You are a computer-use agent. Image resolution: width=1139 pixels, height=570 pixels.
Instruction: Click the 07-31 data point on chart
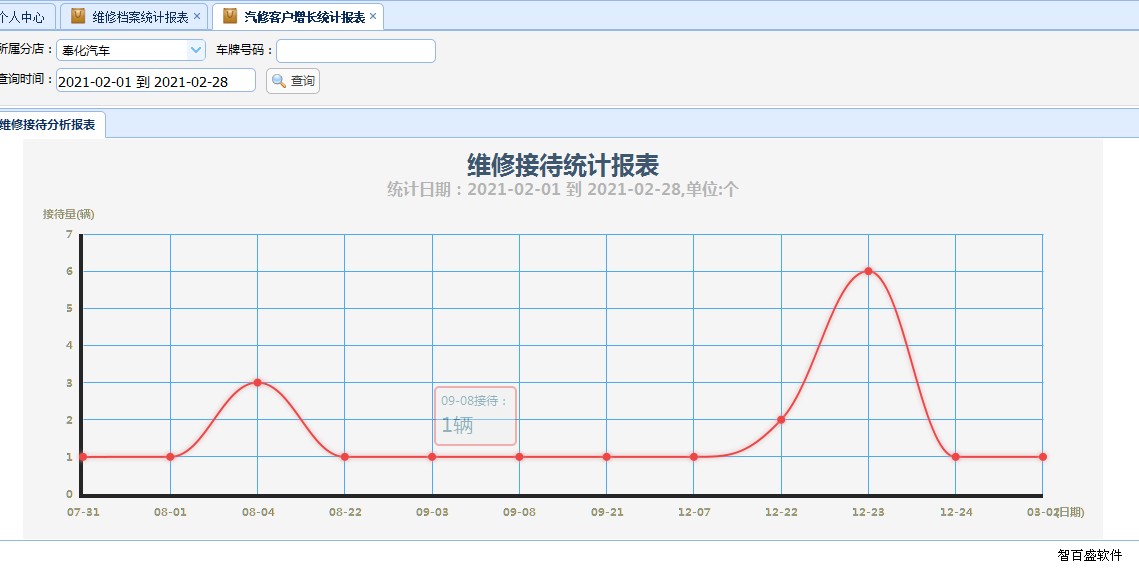(83, 457)
